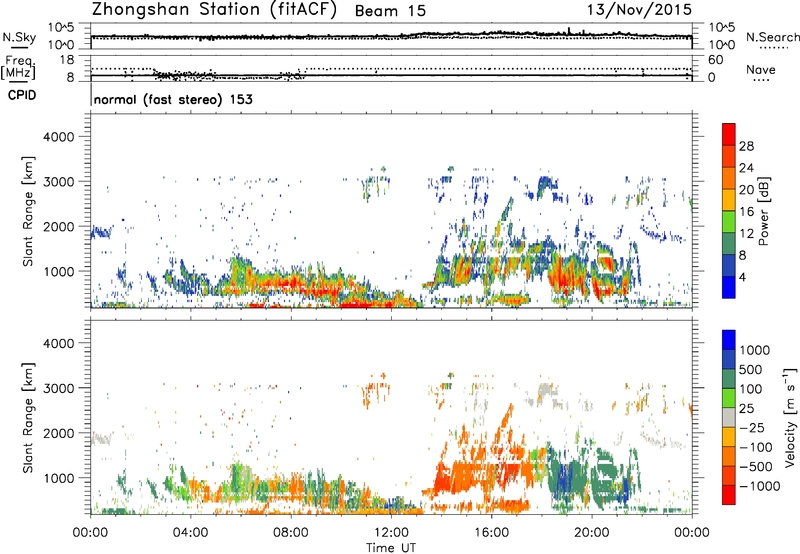Click the "4" power scale value
Image resolution: width=800 pixels, height=554 pixels.
tap(743, 277)
